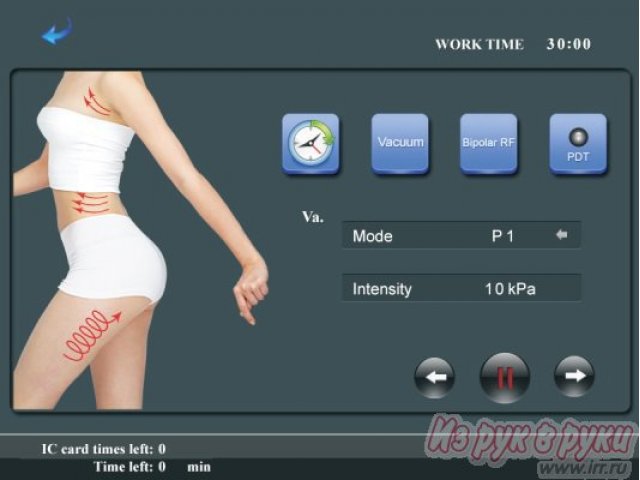640x480 pixels.
Task: Click the 30:00 work time value
Action: 568,44
